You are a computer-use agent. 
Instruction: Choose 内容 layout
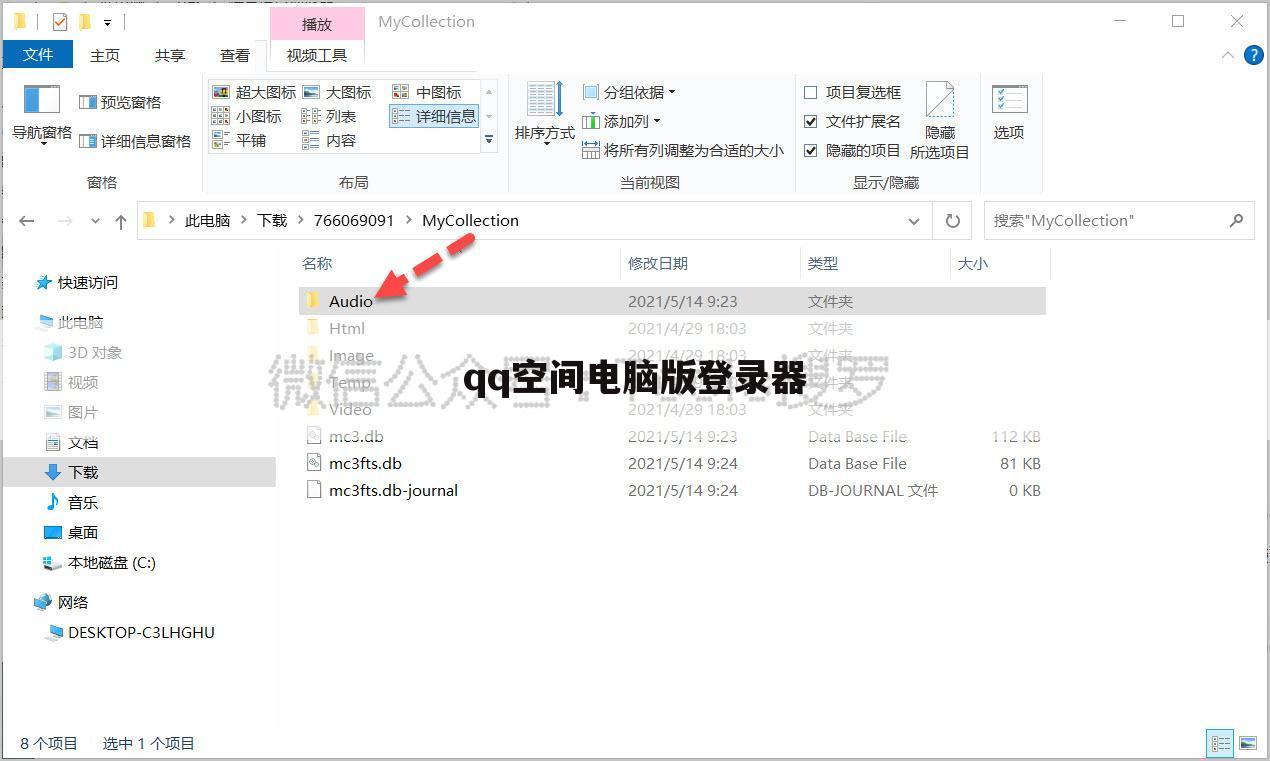click(330, 141)
